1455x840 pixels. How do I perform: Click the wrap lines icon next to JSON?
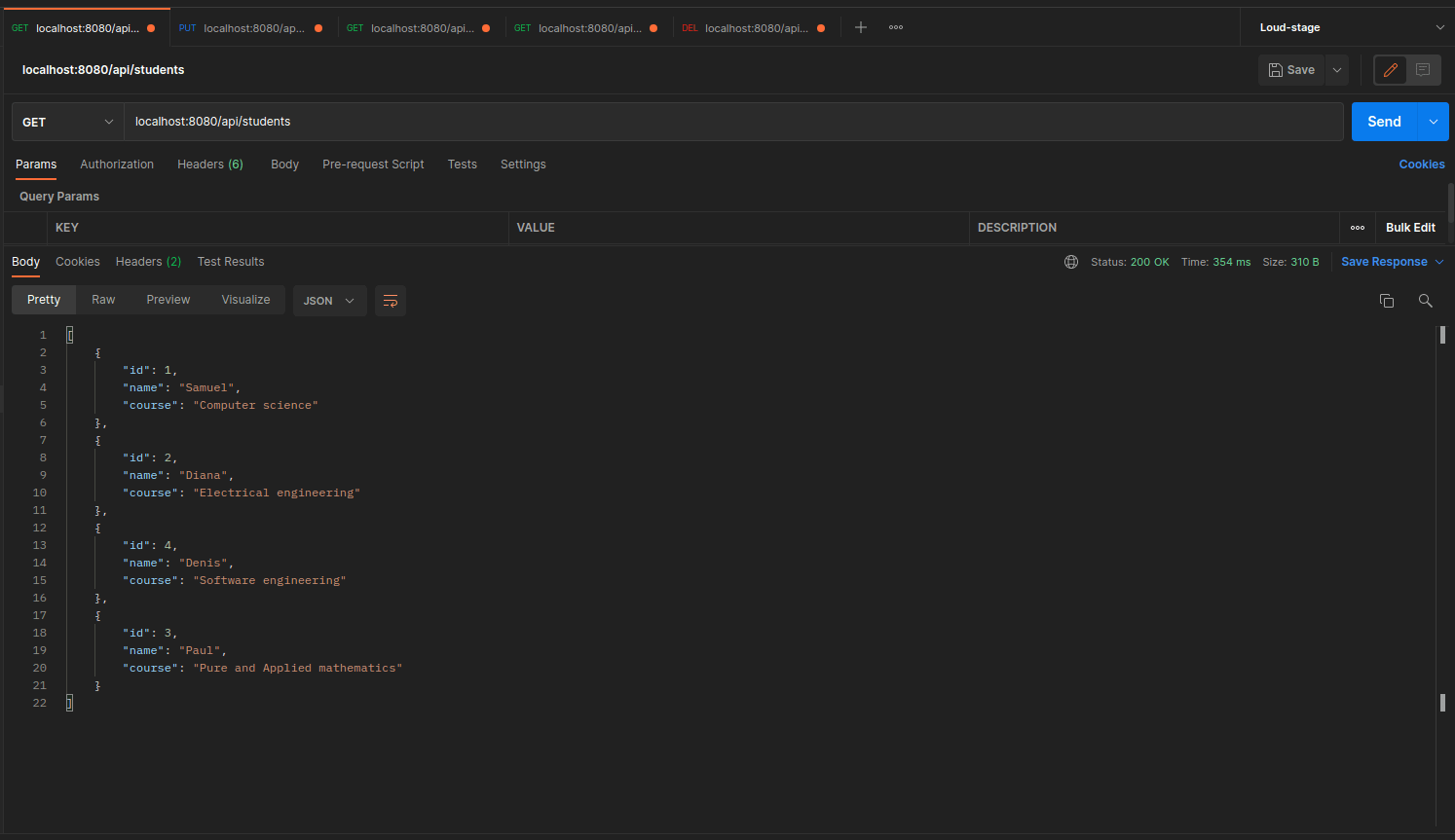391,301
